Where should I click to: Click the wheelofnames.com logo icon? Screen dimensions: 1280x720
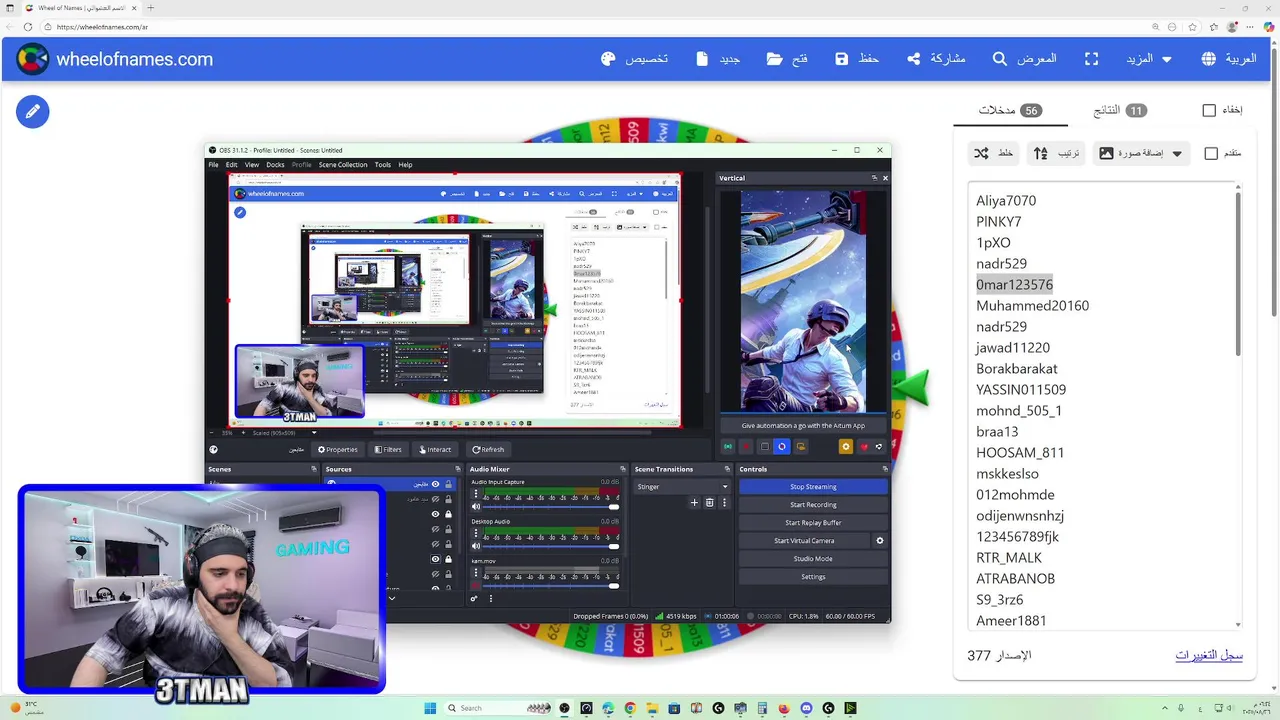[32, 59]
